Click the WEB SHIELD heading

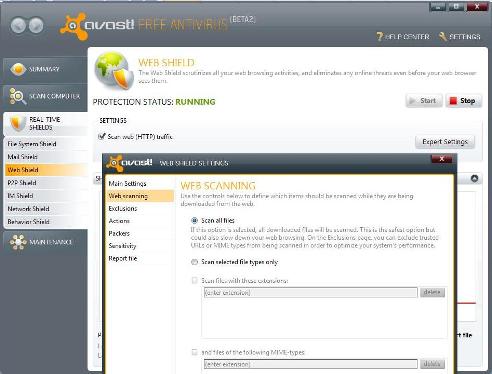coord(166,63)
